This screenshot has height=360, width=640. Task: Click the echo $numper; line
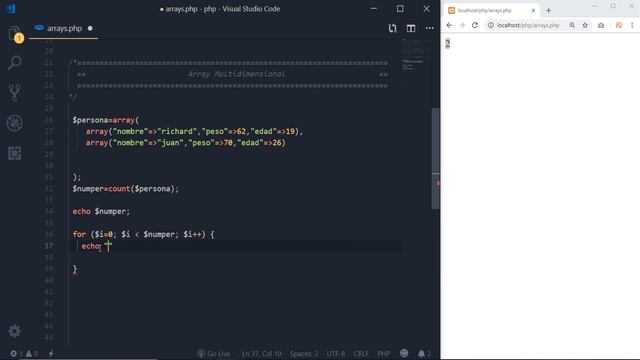[101, 211]
